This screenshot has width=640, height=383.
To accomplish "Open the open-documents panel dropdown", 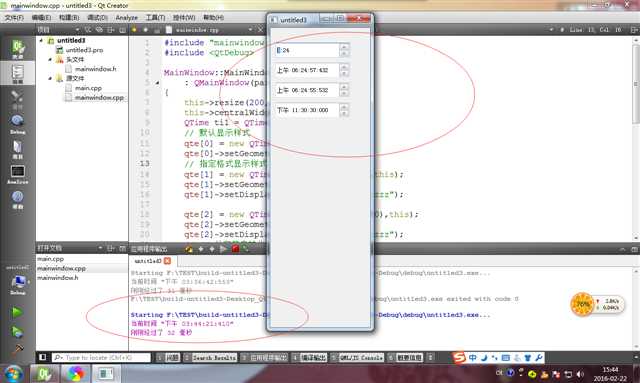I will [x=100, y=248].
